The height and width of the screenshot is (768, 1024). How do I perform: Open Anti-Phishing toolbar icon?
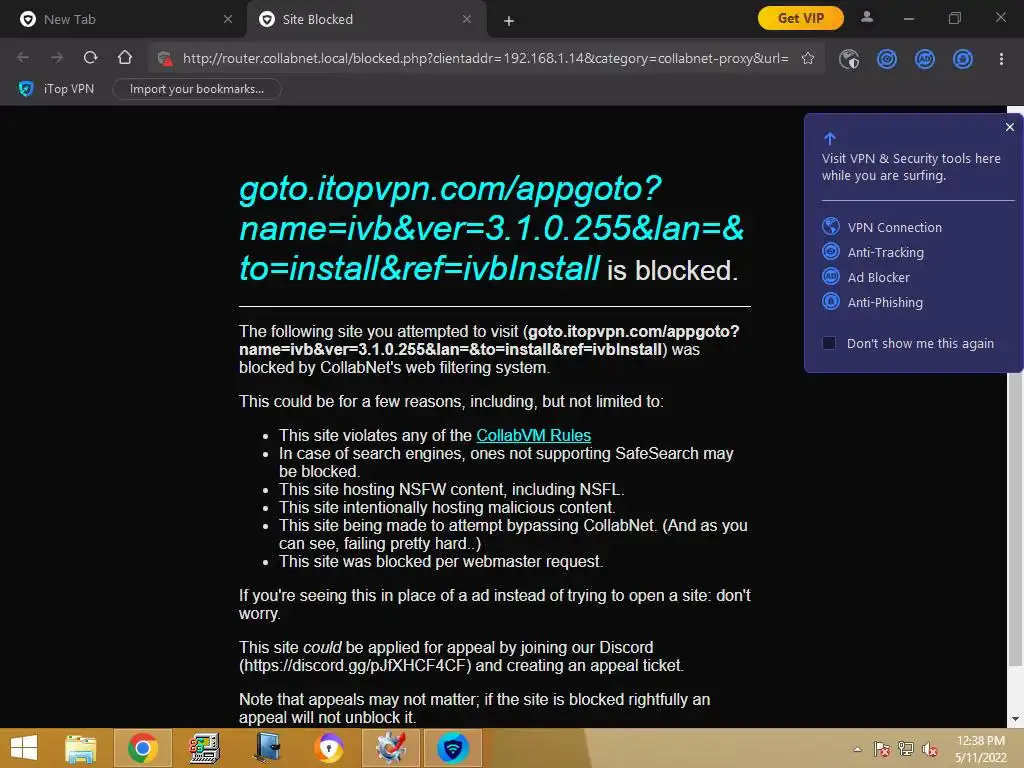click(x=963, y=59)
